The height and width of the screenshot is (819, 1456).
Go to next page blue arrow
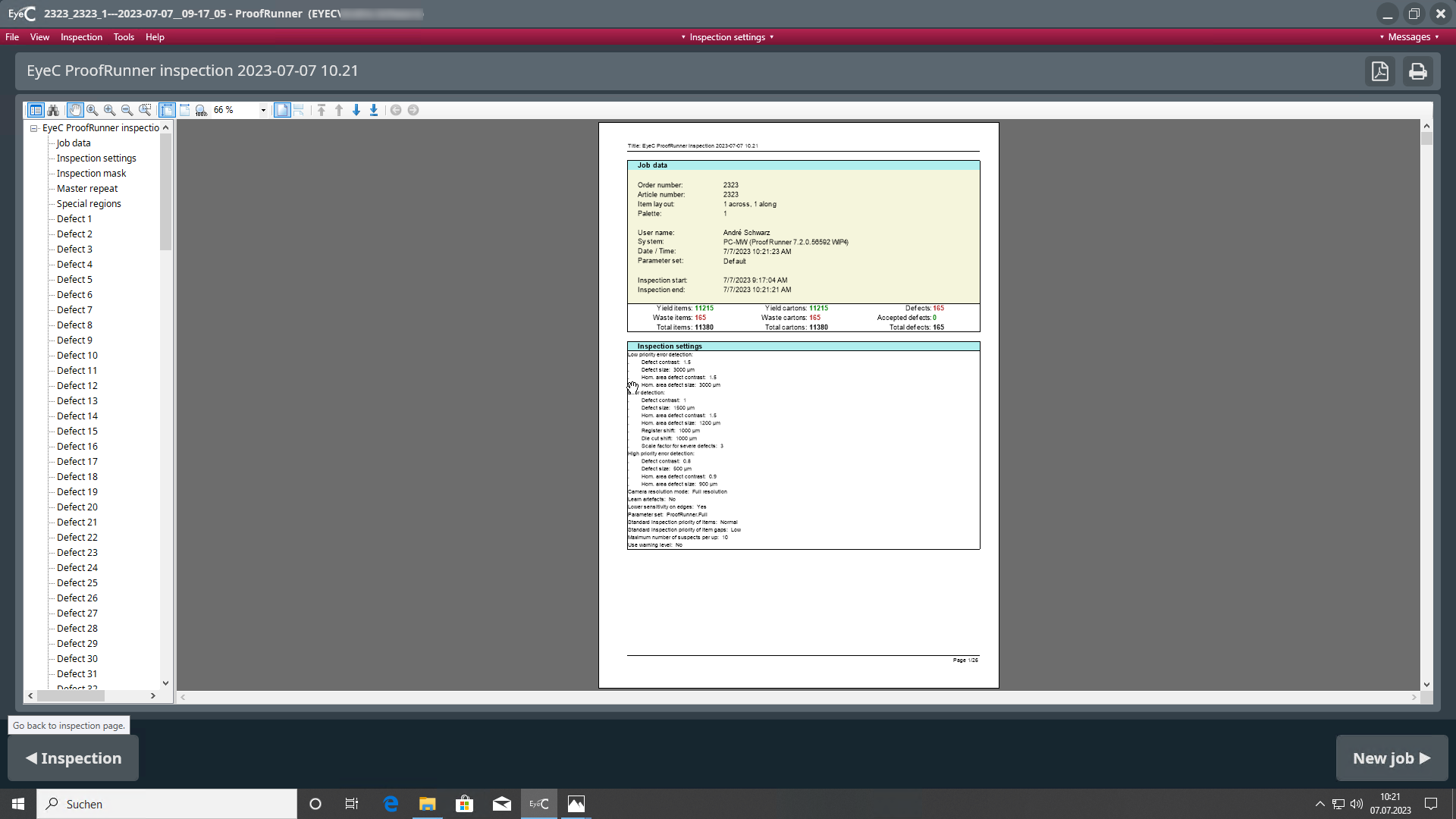tap(356, 111)
